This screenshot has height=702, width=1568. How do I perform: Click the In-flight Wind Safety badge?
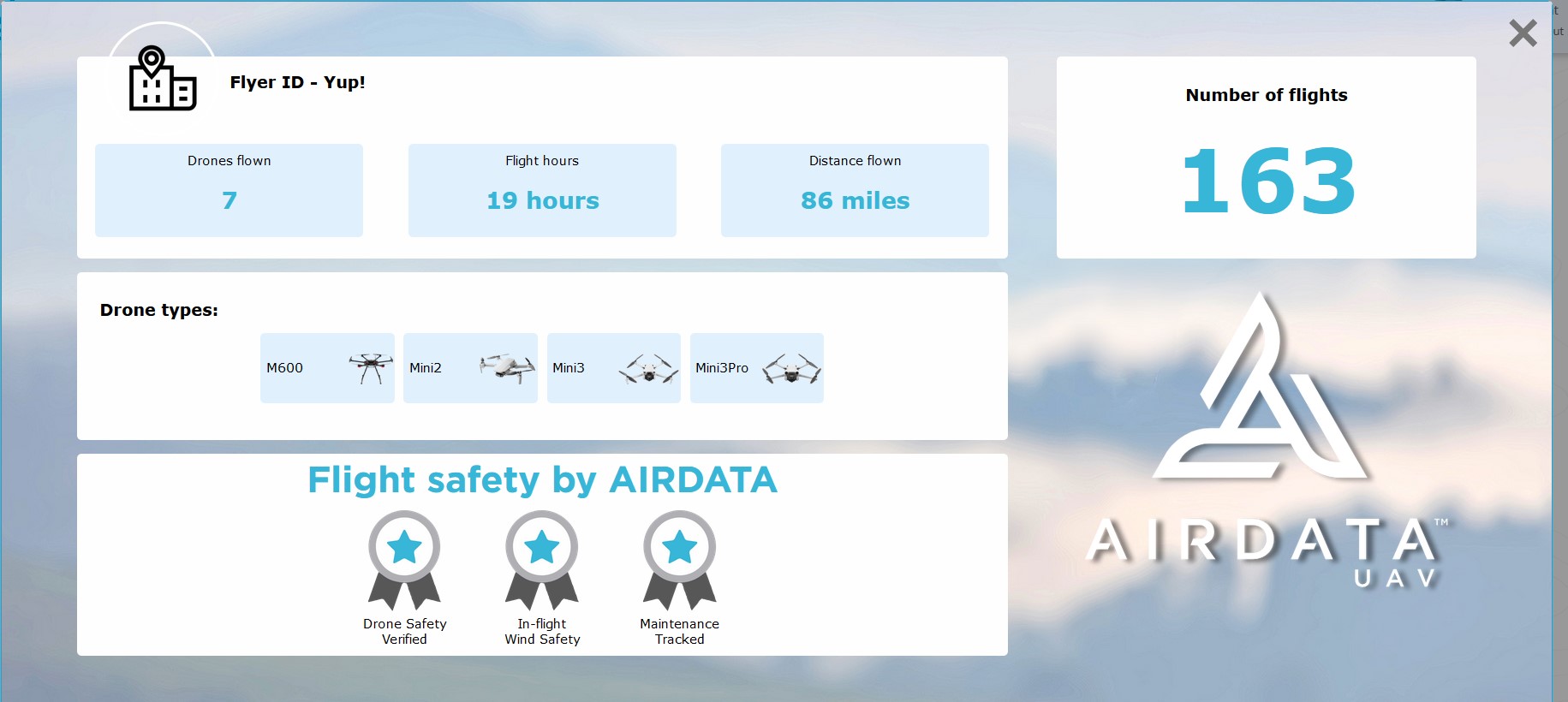(x=542, y=559)
